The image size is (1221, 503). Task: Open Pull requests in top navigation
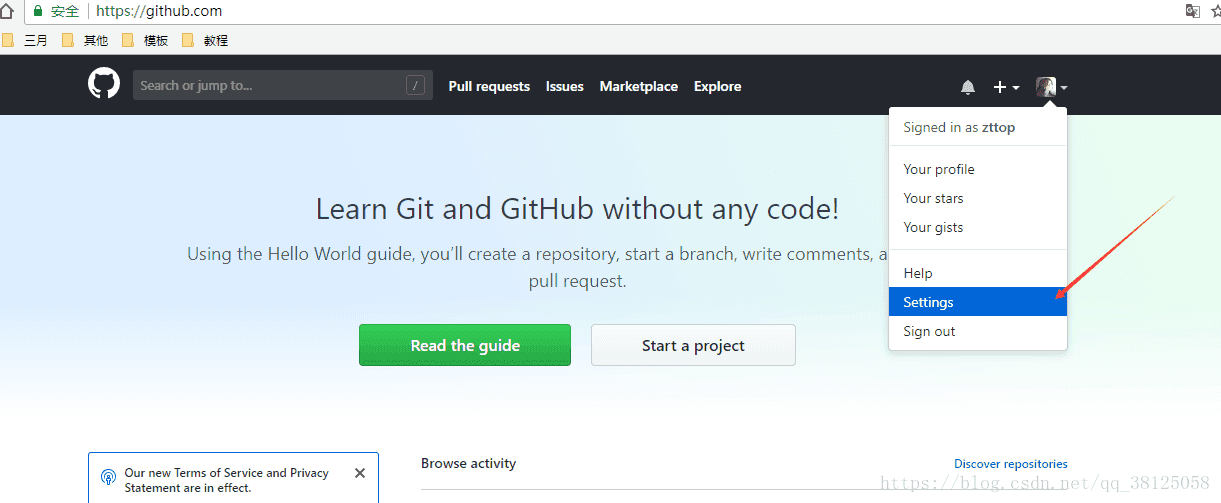489,86
